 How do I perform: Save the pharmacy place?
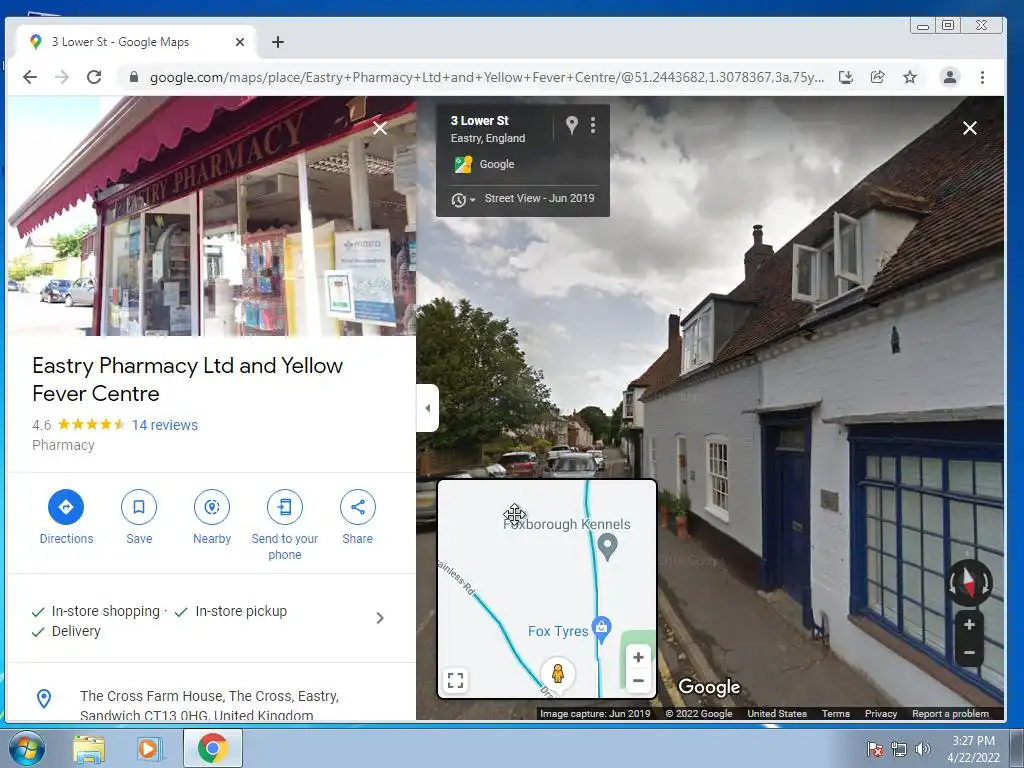[x=139, y=507]
